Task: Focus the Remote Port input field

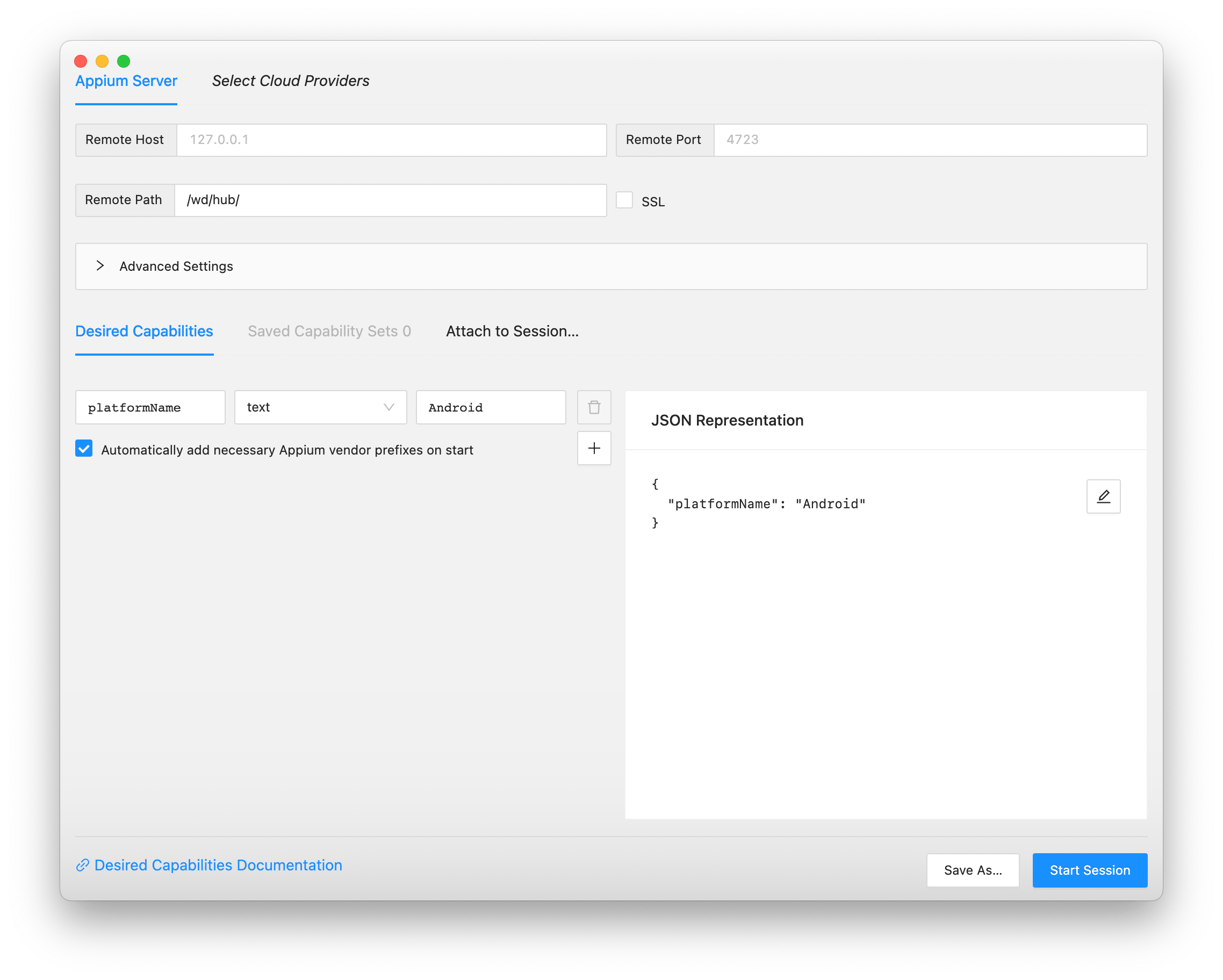Action: click(x=929, y=140)
